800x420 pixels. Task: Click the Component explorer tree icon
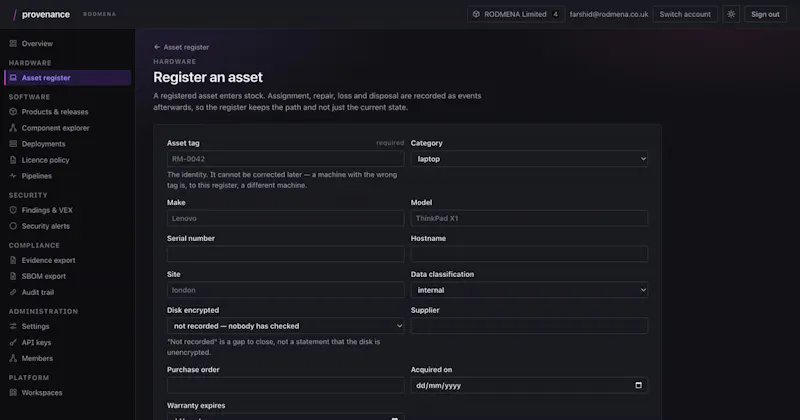[x=13, y=128]
